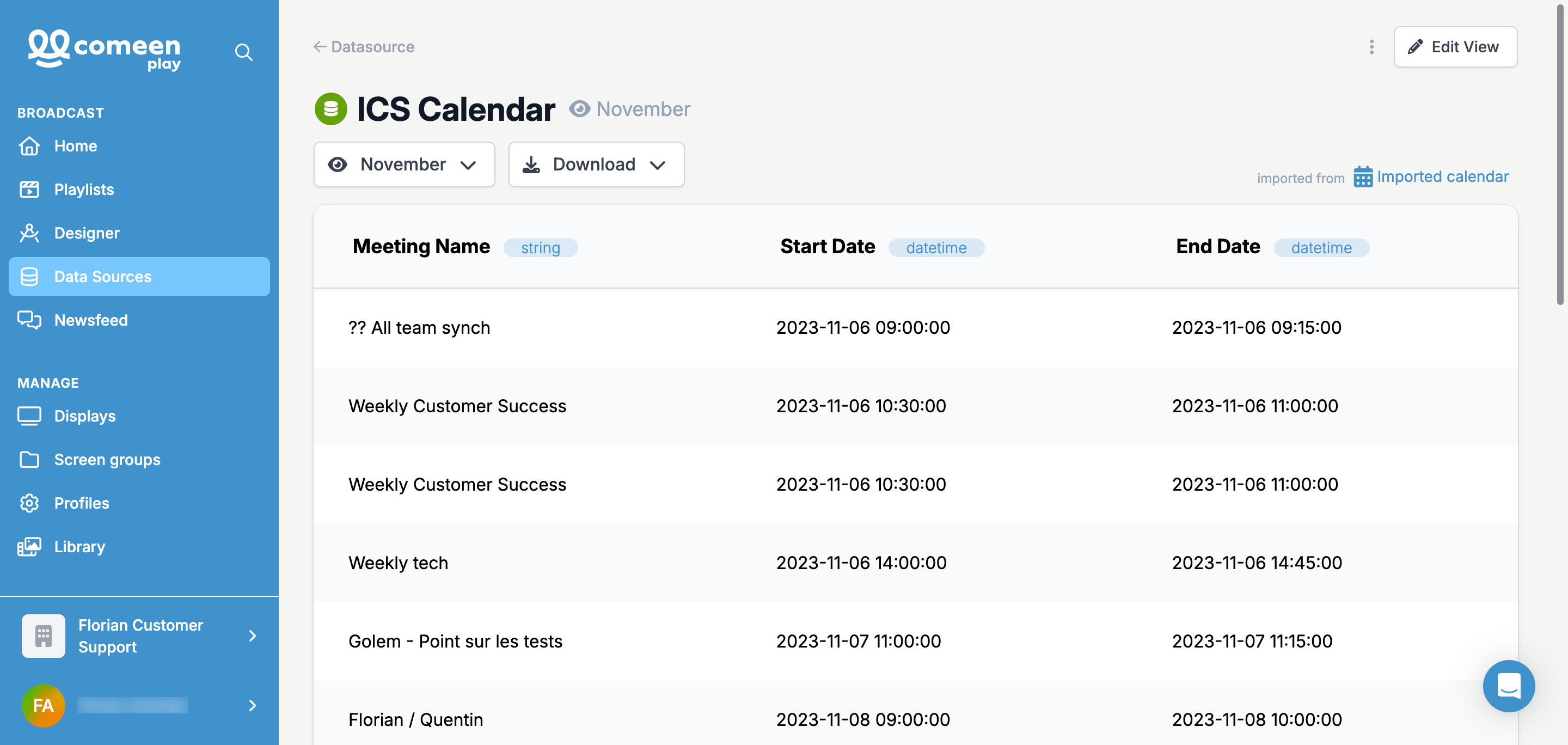The width and height of the screenshot is (1568, 745).
Task: Click start date 2023-11-08 09:00:00
Action: (863, 720)
